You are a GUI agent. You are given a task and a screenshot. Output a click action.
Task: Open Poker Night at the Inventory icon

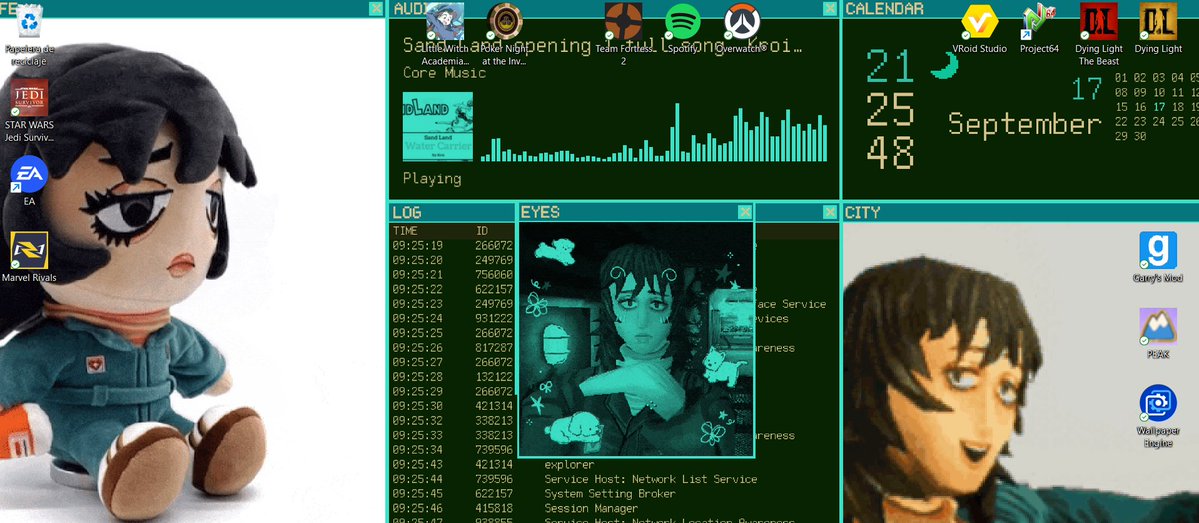505,34
